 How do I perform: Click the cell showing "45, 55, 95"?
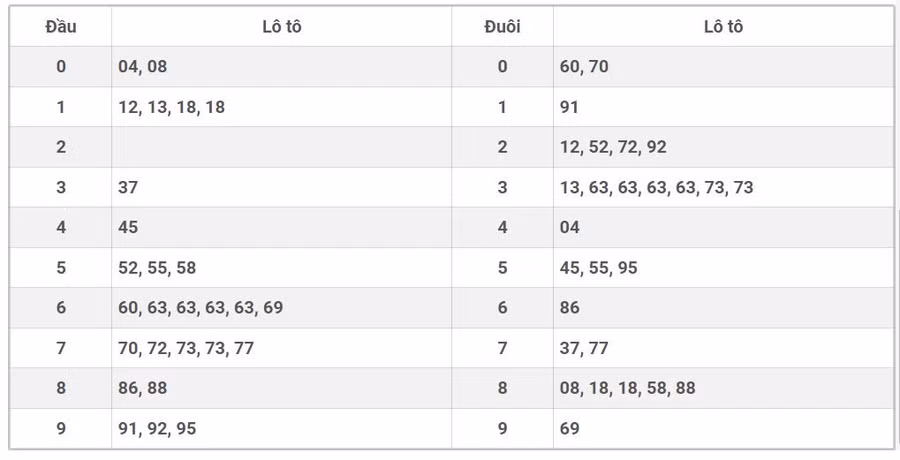[598, 268]
